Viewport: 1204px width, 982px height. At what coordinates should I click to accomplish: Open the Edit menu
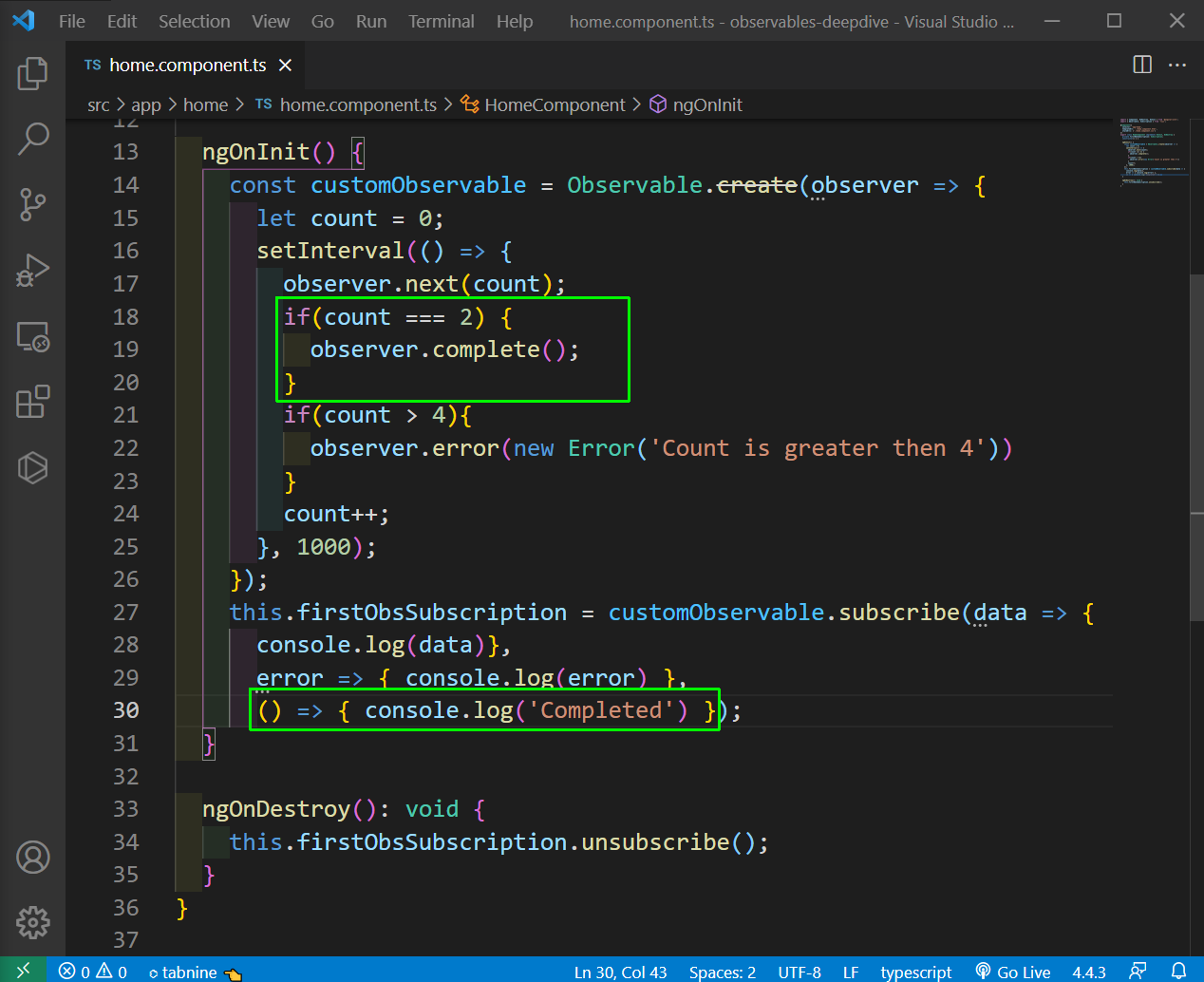click(x=122, y=21)
